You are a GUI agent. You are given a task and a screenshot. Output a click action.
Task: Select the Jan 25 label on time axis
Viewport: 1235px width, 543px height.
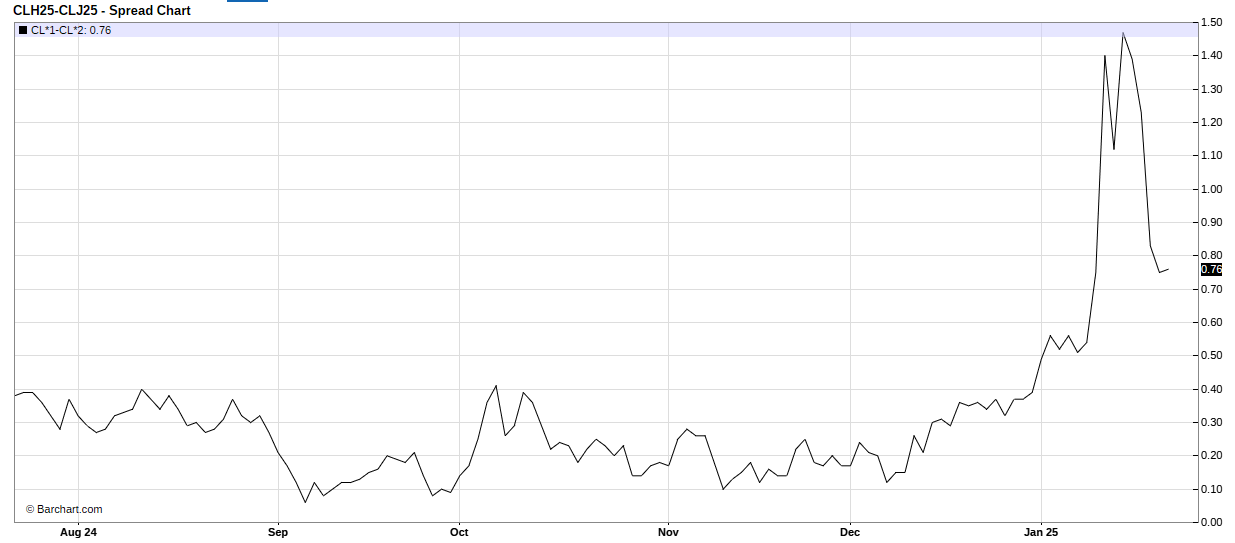[1041, 532]
